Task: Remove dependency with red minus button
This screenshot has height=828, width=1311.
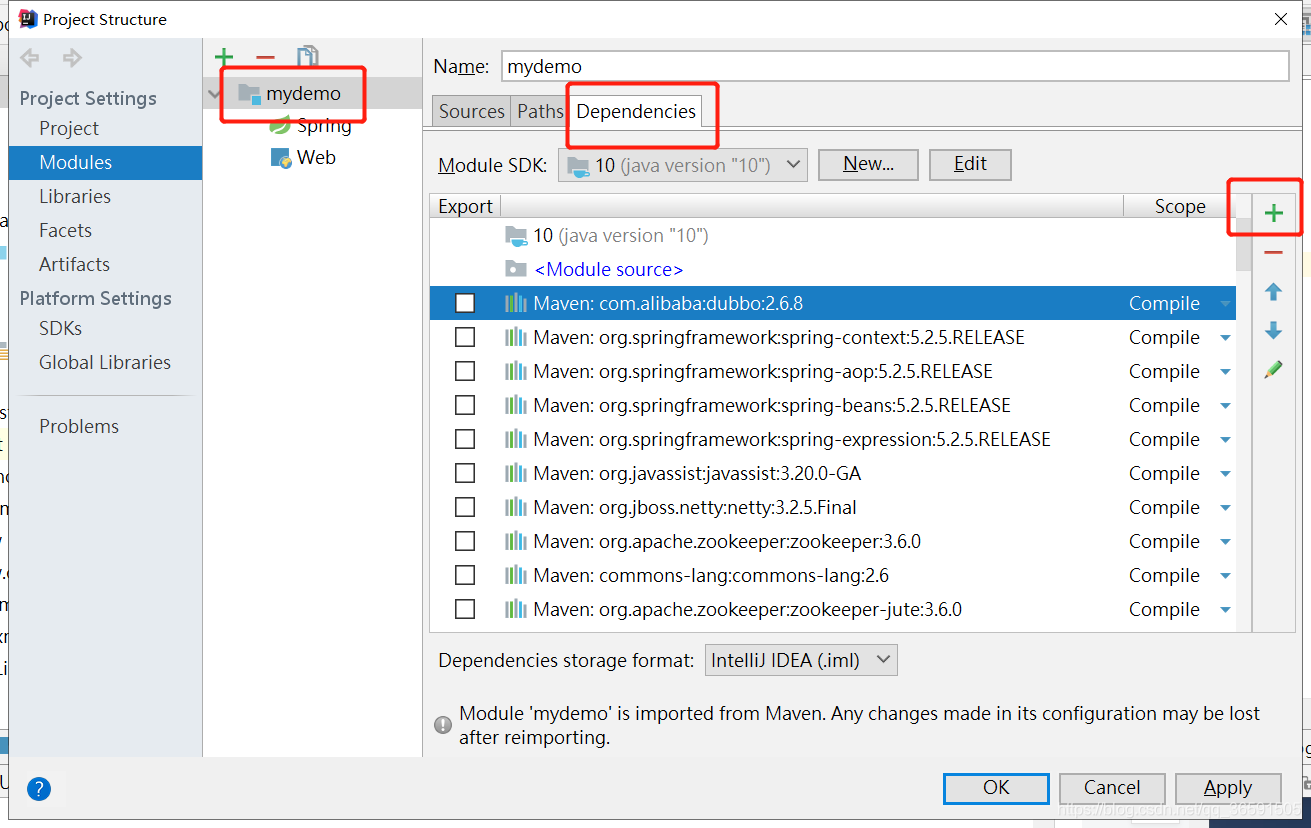Action: tap(1273, 253)
